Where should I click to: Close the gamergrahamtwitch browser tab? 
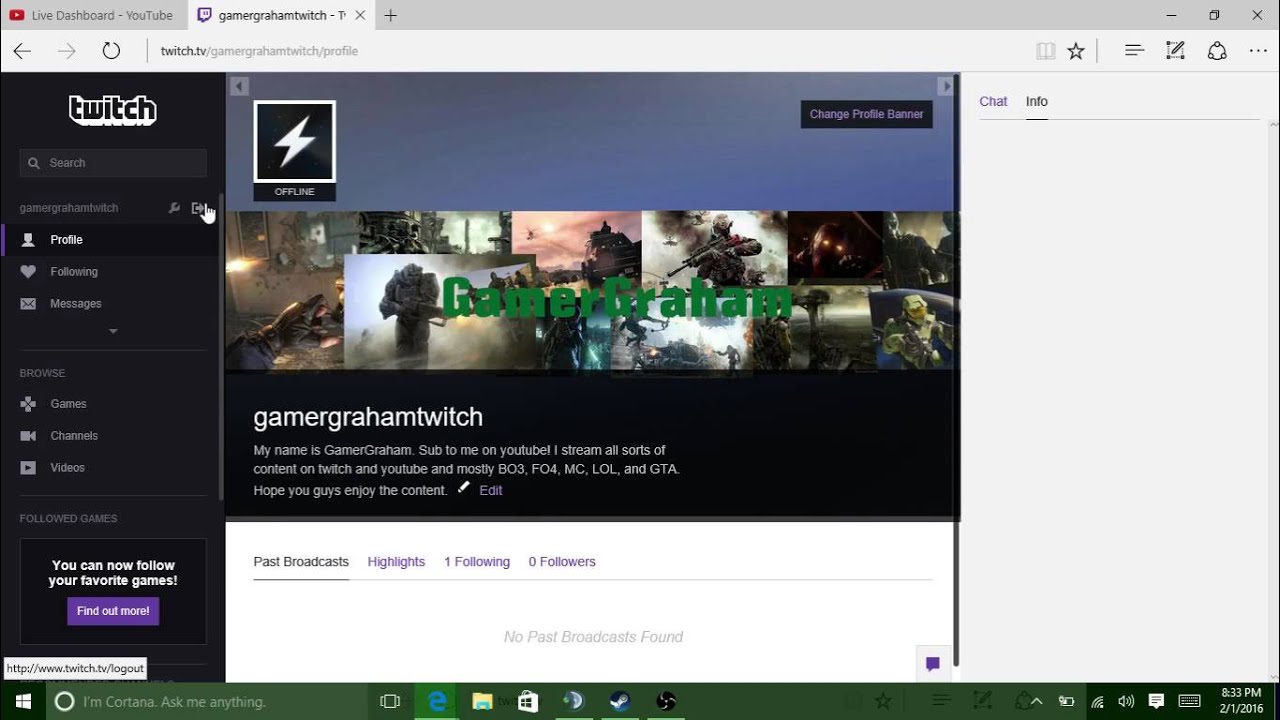point(361,15)
